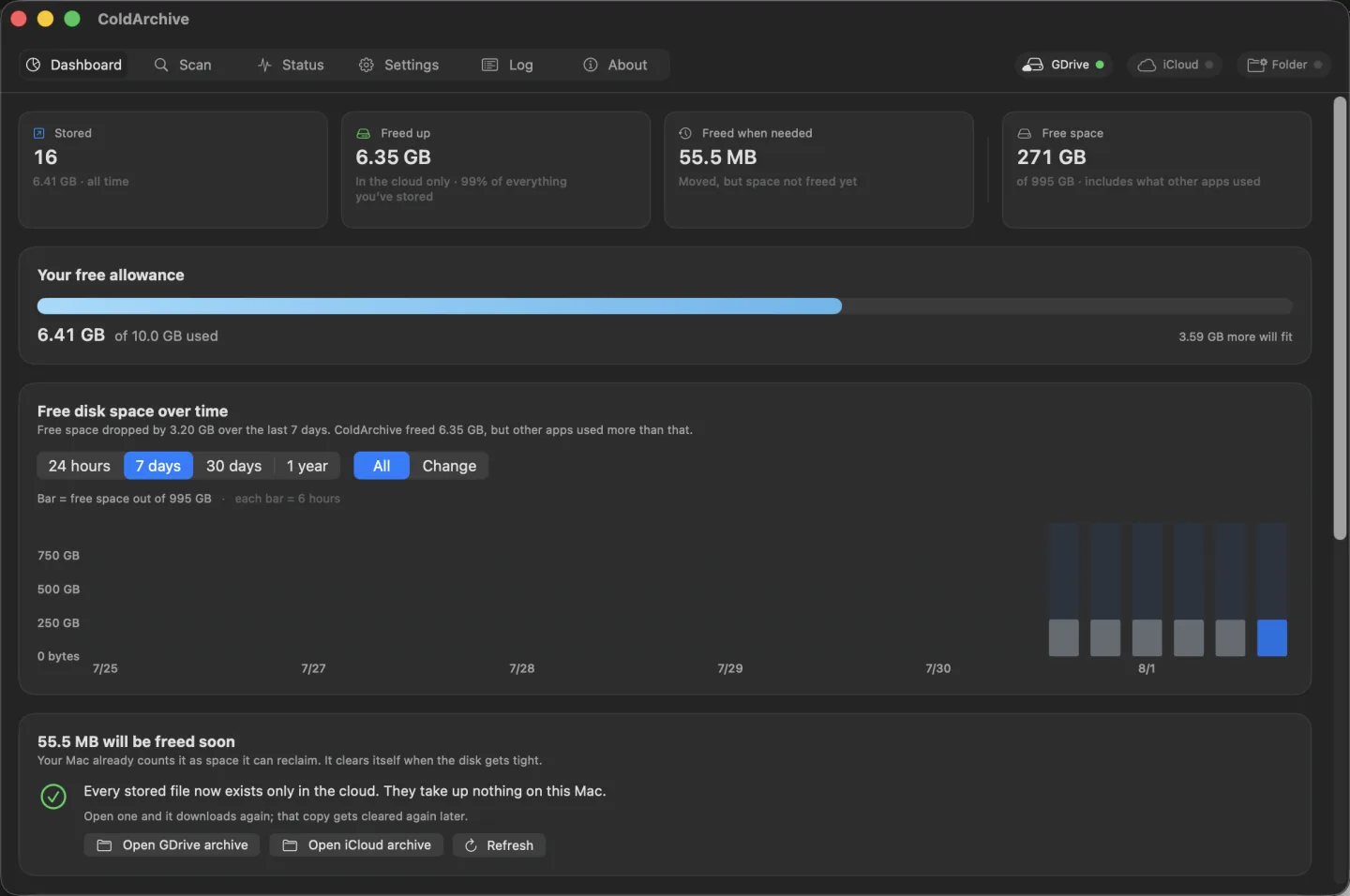Click the "250 GB" axis label
The width and height of the screenshot is (1350, 896).
pyautogui.click(x=58, y=623)
